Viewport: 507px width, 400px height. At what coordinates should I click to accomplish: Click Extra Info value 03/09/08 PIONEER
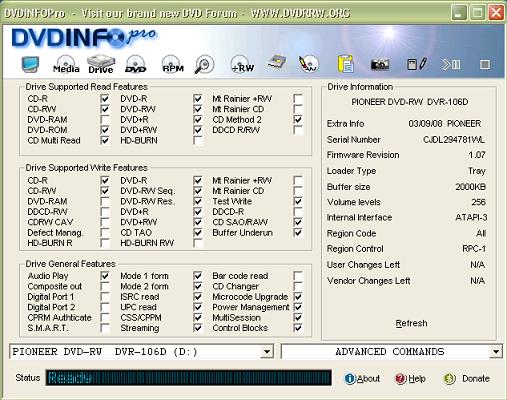pos(445,124)
